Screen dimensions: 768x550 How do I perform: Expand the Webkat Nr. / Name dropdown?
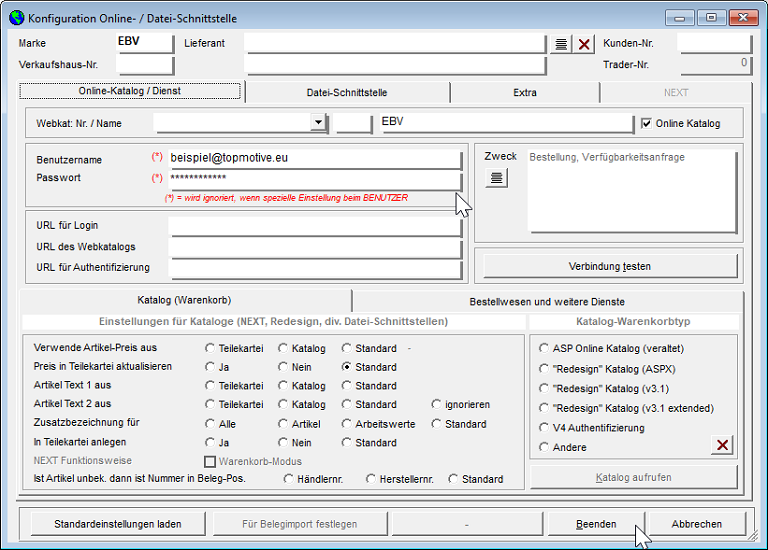[318, 121]
